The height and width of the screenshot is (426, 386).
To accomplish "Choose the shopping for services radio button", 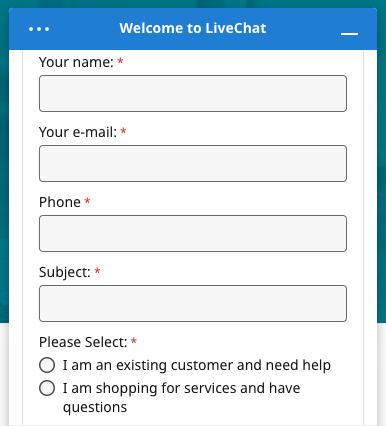I will pyautogui.click(x=47, y=388).
